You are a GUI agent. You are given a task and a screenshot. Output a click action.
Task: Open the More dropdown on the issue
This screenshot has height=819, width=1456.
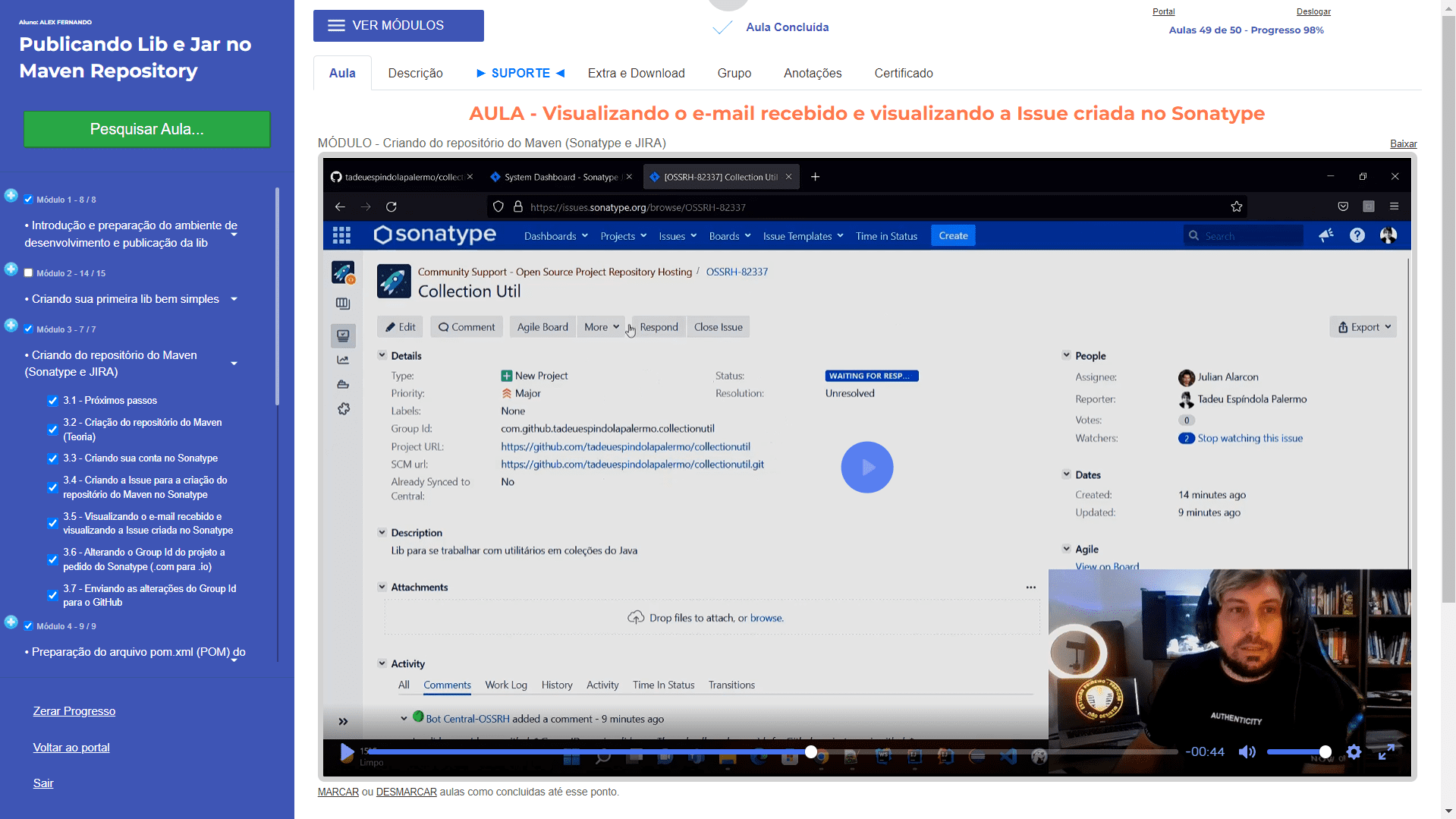point(601,327)
